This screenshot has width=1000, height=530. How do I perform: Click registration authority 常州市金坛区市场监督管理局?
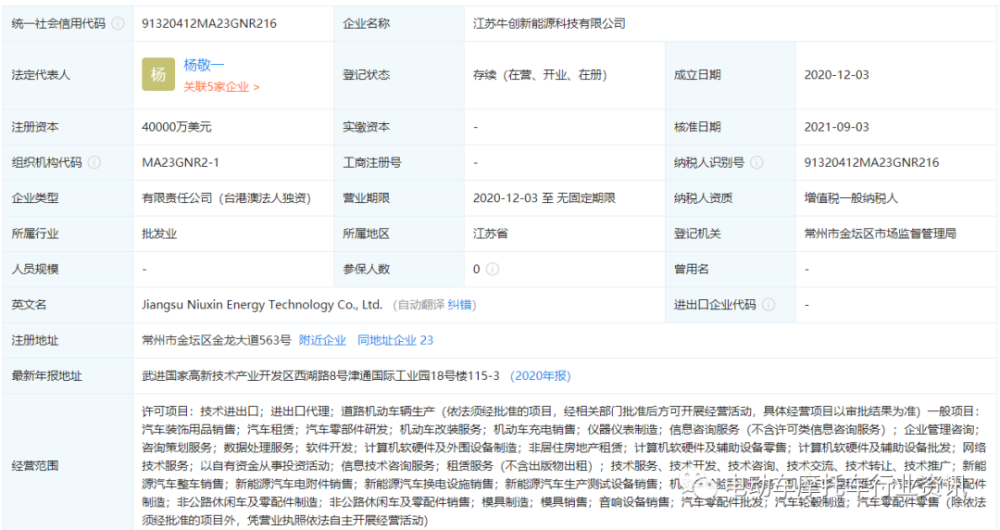point(879,234)
